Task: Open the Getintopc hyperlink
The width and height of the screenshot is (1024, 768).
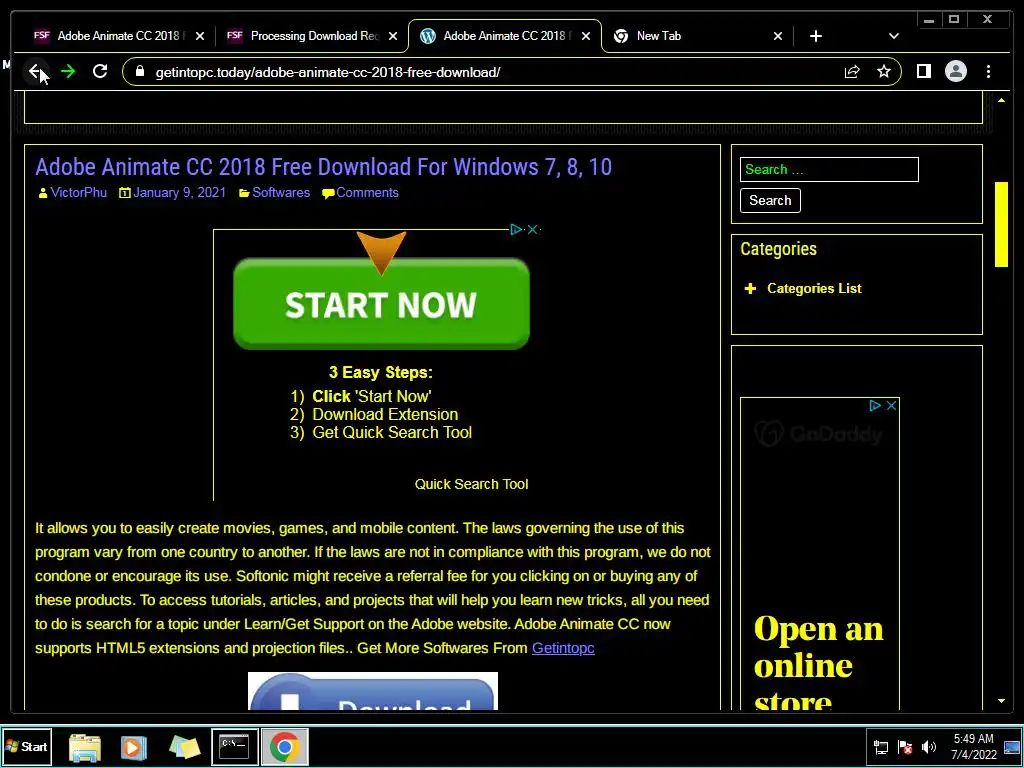Action: point(563,648)
